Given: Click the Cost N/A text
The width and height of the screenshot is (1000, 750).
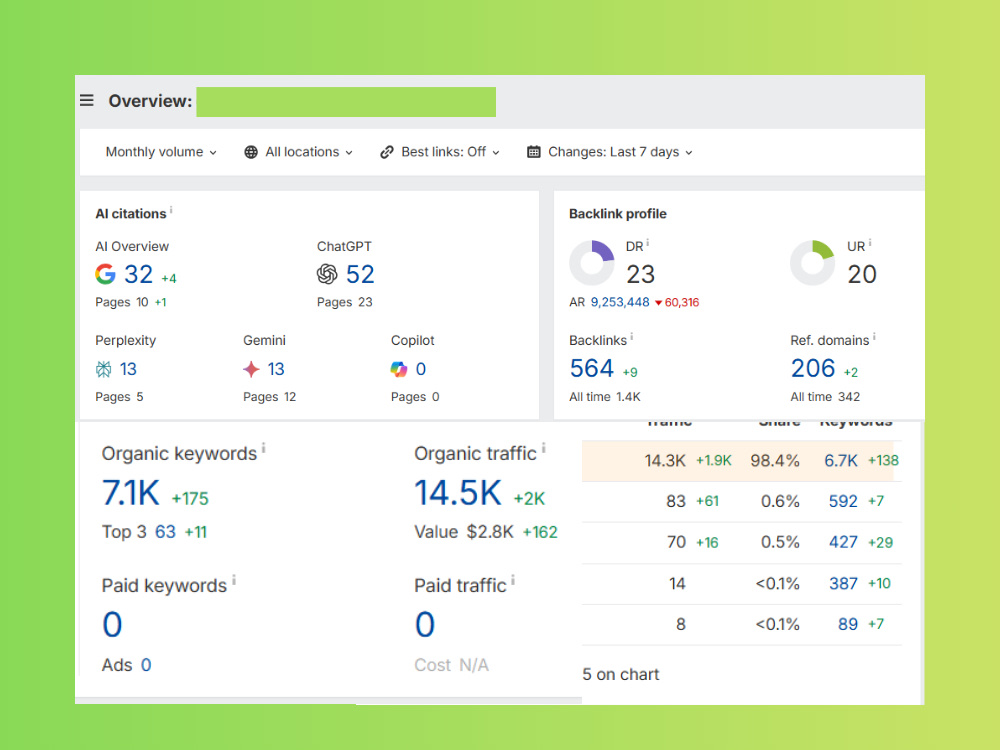Looking at the screenshot, I should pyautogui.click(x=452, y=665).
